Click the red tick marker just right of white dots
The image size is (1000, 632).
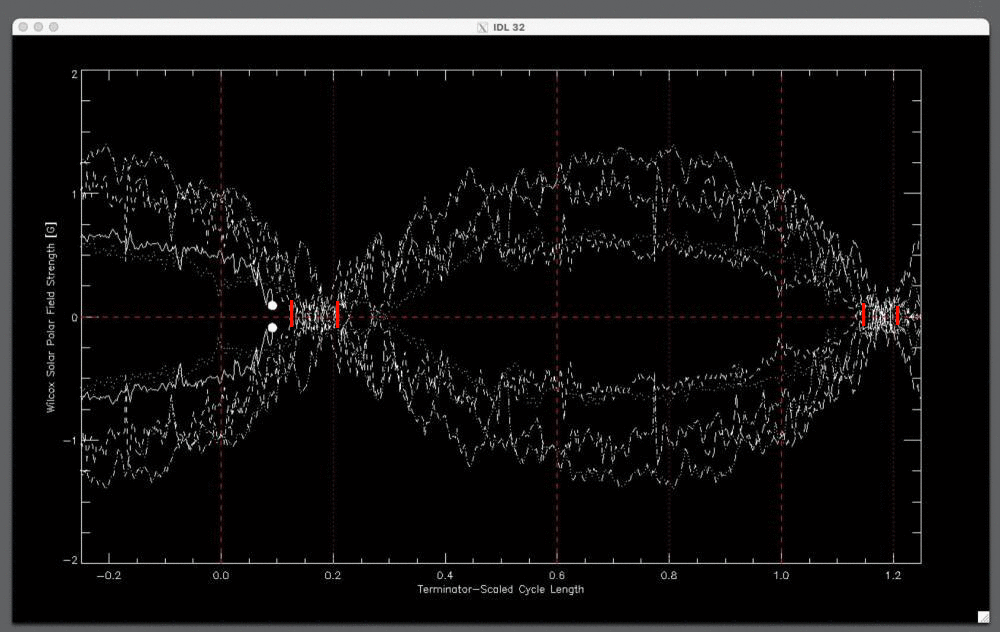pyautogui.click(x=291, y=314)
